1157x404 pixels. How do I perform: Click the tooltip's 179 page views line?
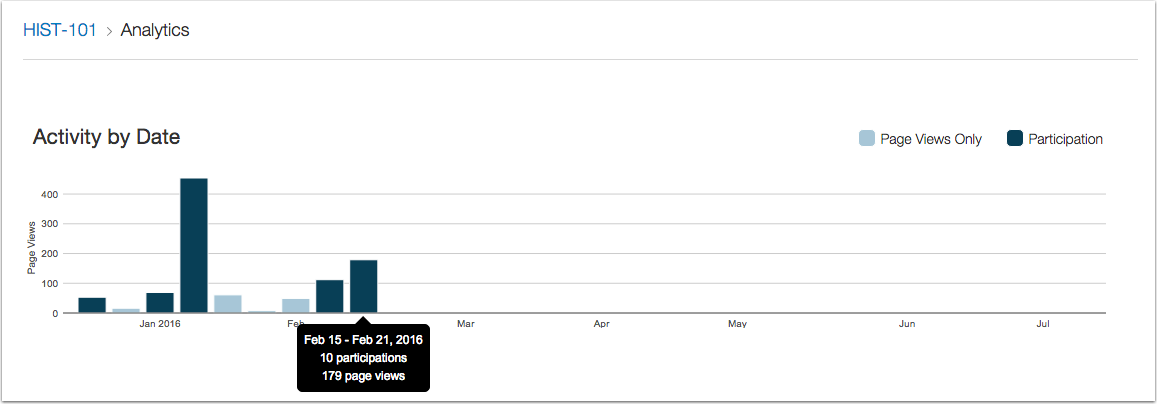click(x=364, y=376)
